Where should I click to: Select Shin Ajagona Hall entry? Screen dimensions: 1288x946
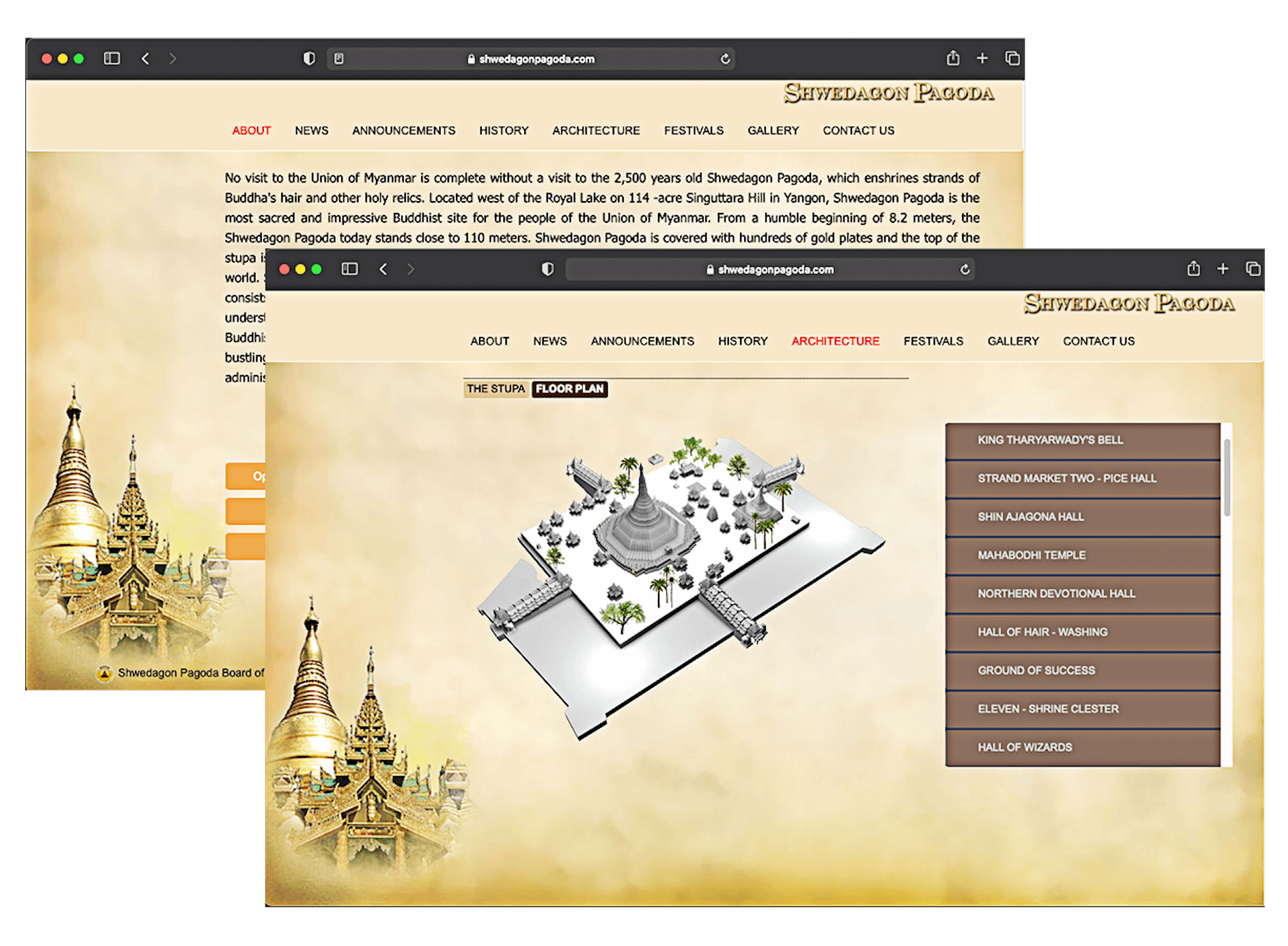pyautogui.click(x=1083, y=517)
